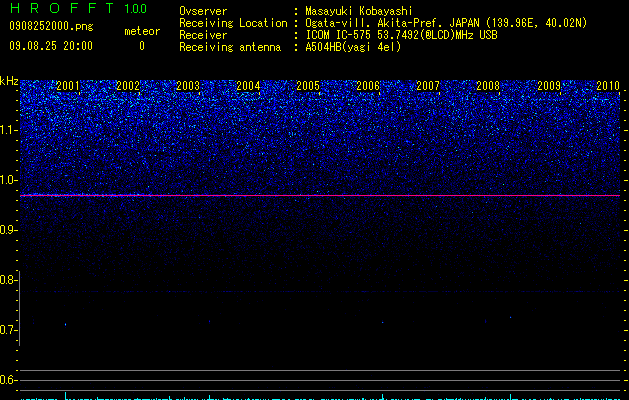Image resolution: width=629 pixels, height=400 pixels.
Task: Click the observer name Masayuki Kobayashi
Action: [359, 11]
